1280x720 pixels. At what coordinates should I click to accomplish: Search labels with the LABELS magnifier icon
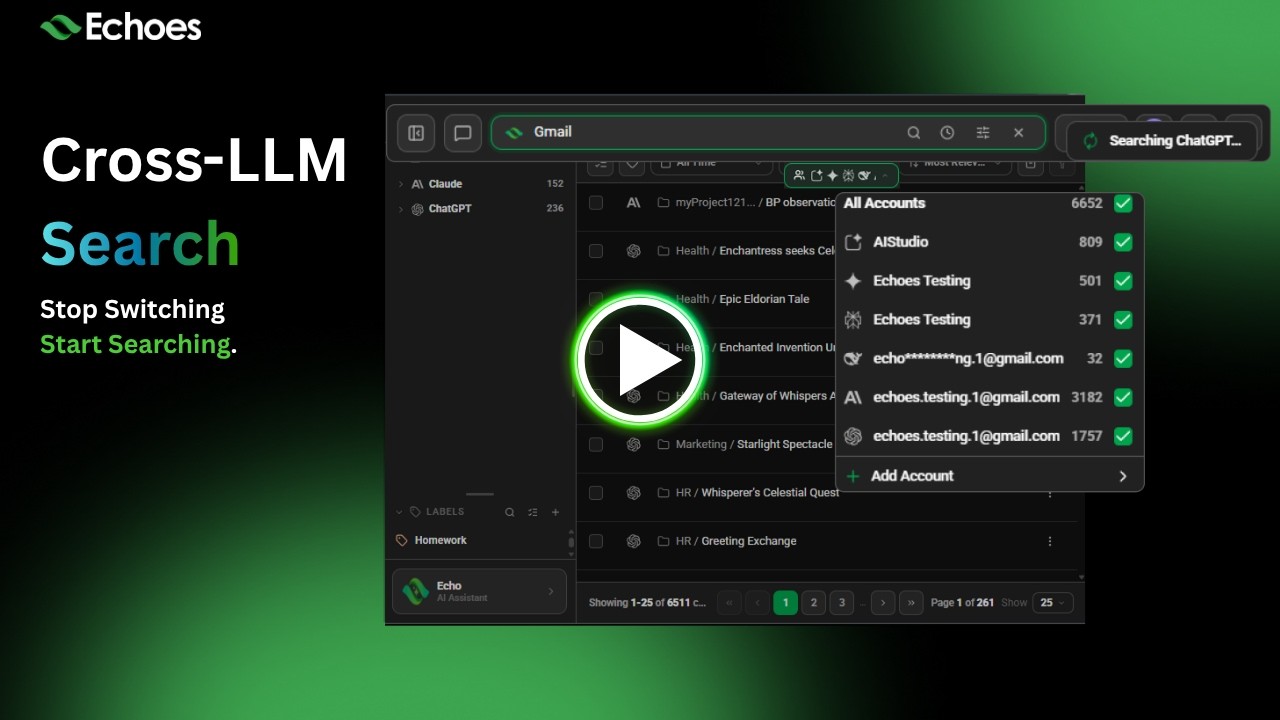click(x=510, y=512)
